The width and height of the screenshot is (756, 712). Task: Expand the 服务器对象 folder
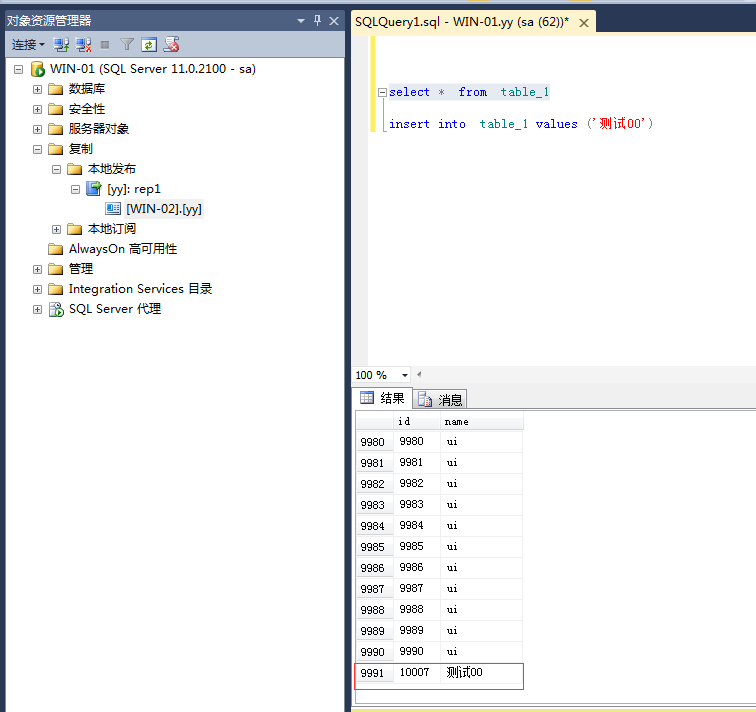[x=37, y=129]
